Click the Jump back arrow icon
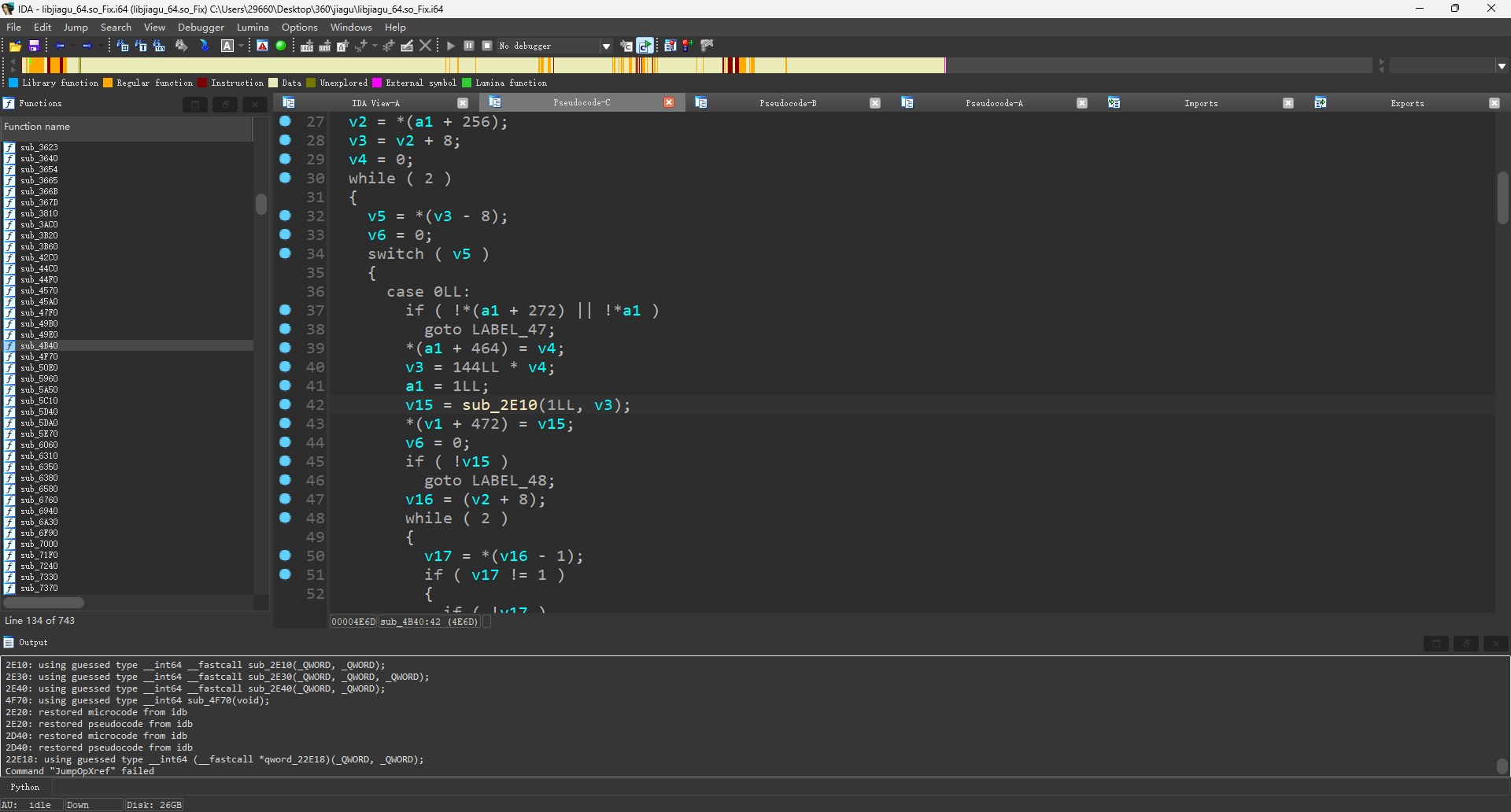 [x=60, y=46]
